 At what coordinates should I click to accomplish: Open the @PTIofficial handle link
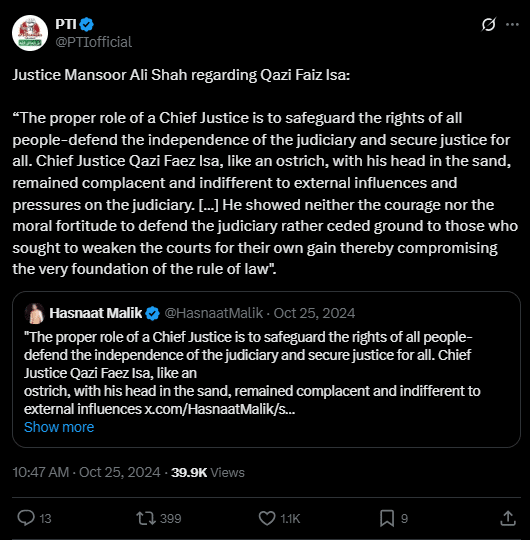[x=94, y=42]
